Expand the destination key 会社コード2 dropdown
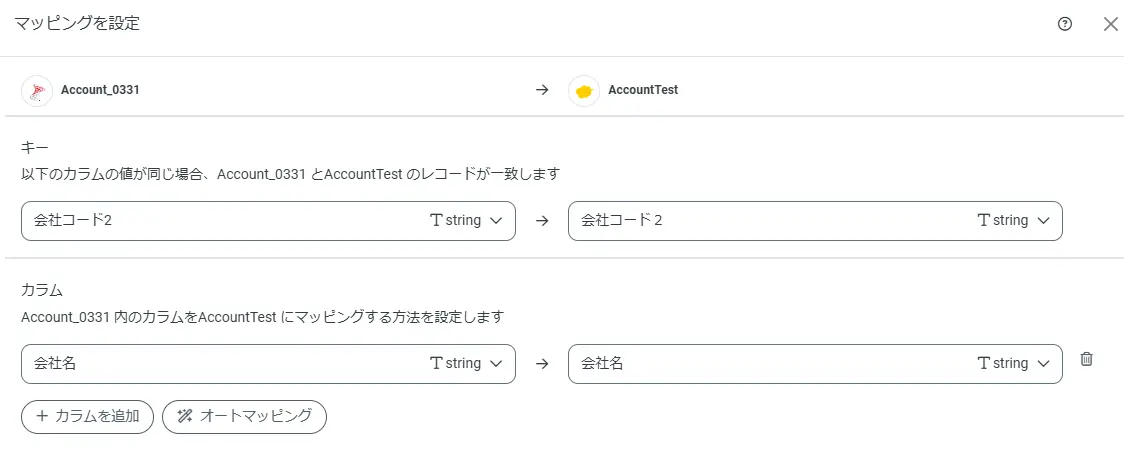This screenshot has width=1124, height=467. [x=1043, y=221]
